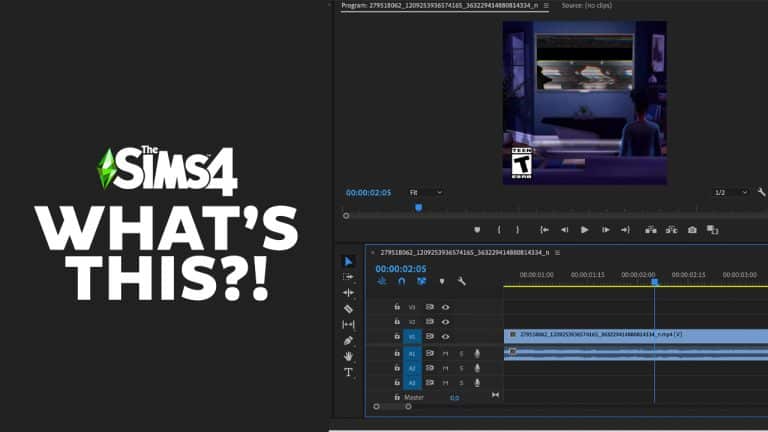
Task: Mute audio track A2
Action: click(x=445, y=368)
